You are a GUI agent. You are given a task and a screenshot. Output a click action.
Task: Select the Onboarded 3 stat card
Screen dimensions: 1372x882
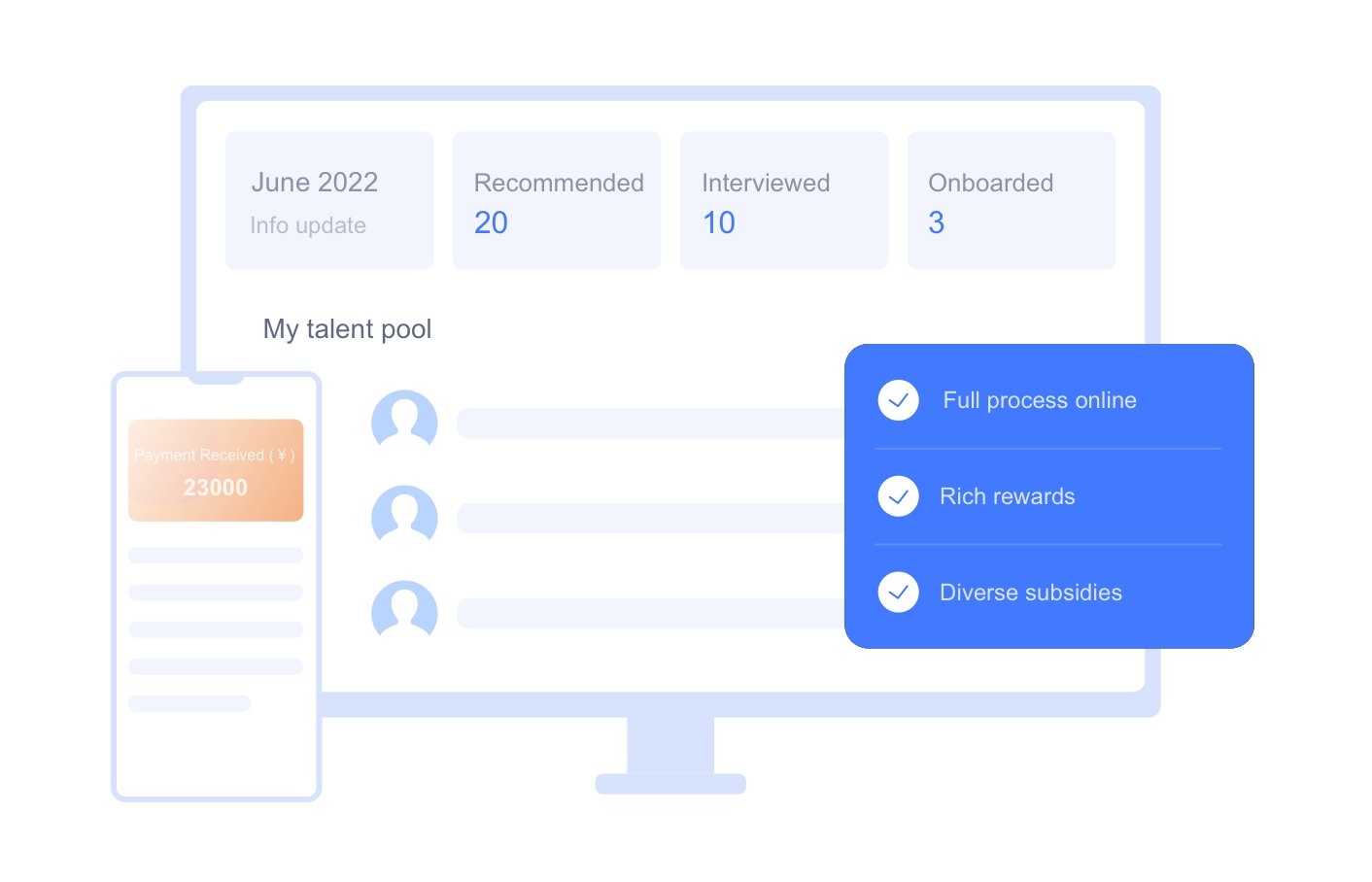(1012, 201)
